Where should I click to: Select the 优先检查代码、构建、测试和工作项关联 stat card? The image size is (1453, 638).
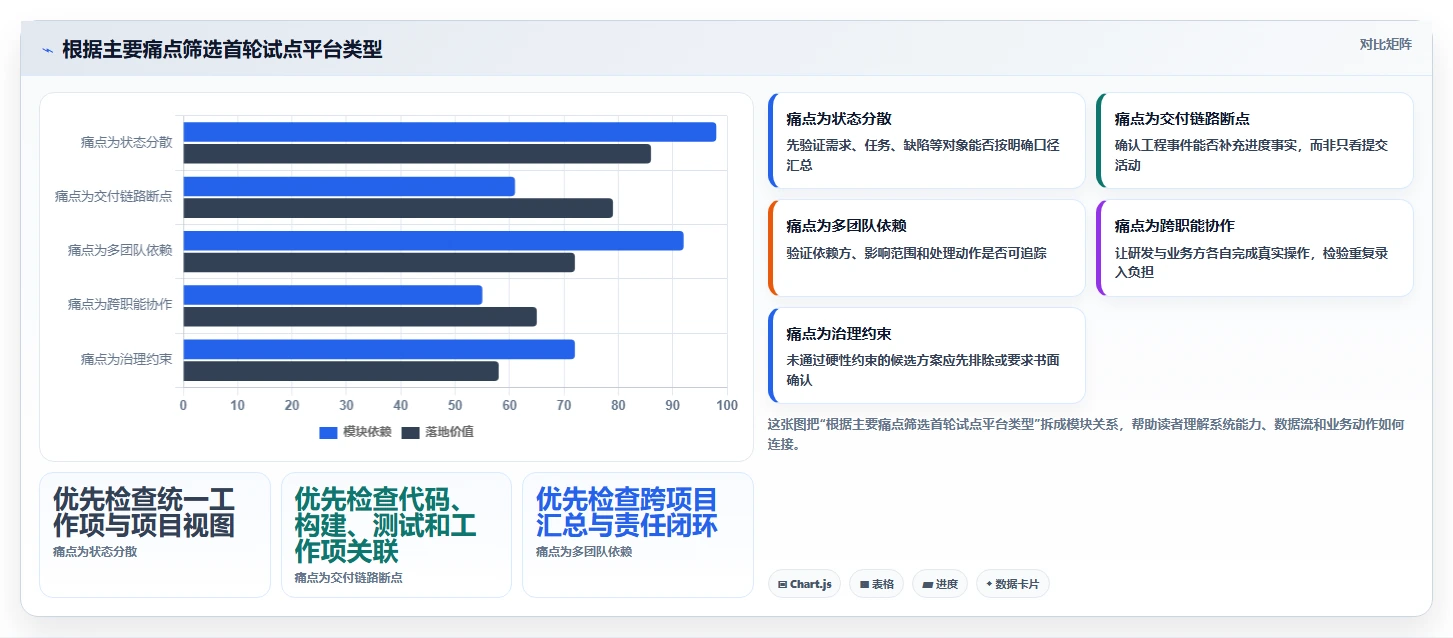(396, 535)
